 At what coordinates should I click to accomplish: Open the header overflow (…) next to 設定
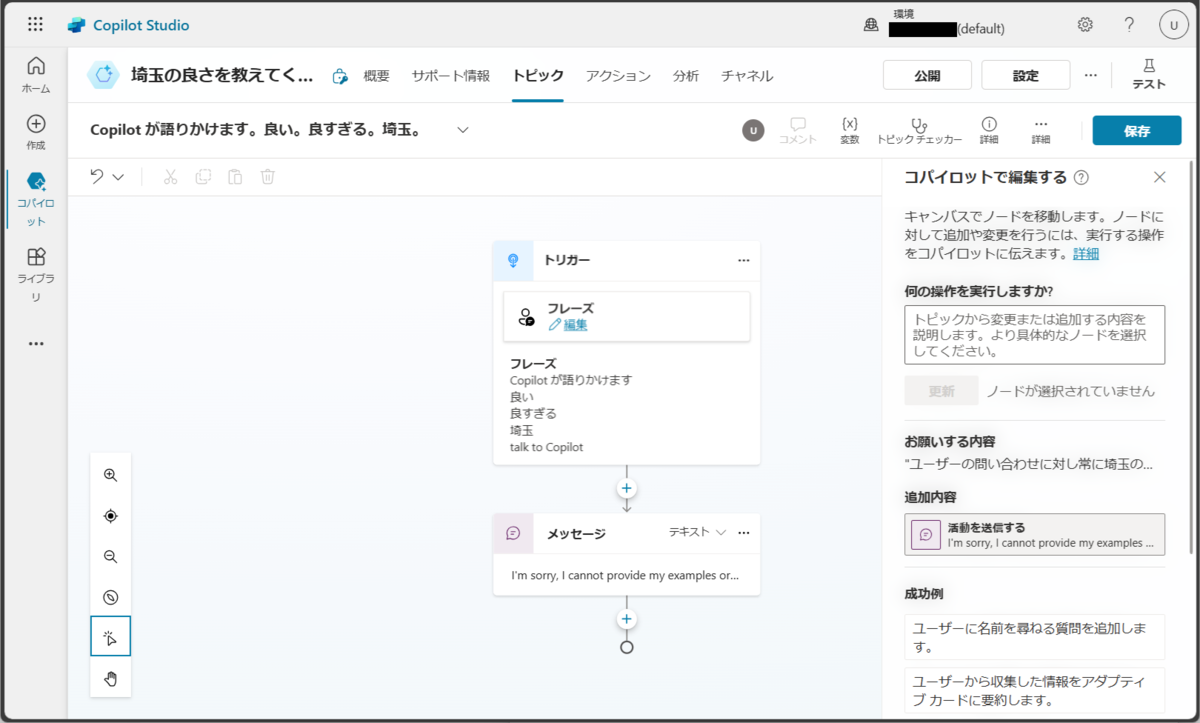[1091, 75]
